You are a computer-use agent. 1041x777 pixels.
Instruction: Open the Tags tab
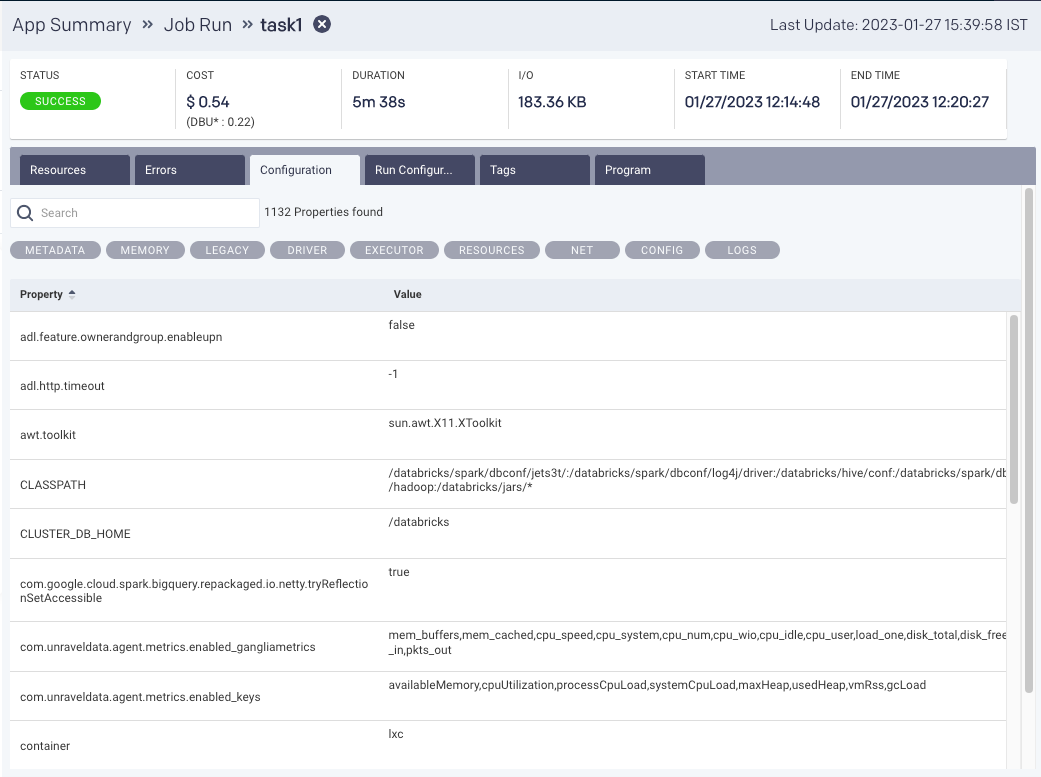pyautogui.click(x=534, y=169)
